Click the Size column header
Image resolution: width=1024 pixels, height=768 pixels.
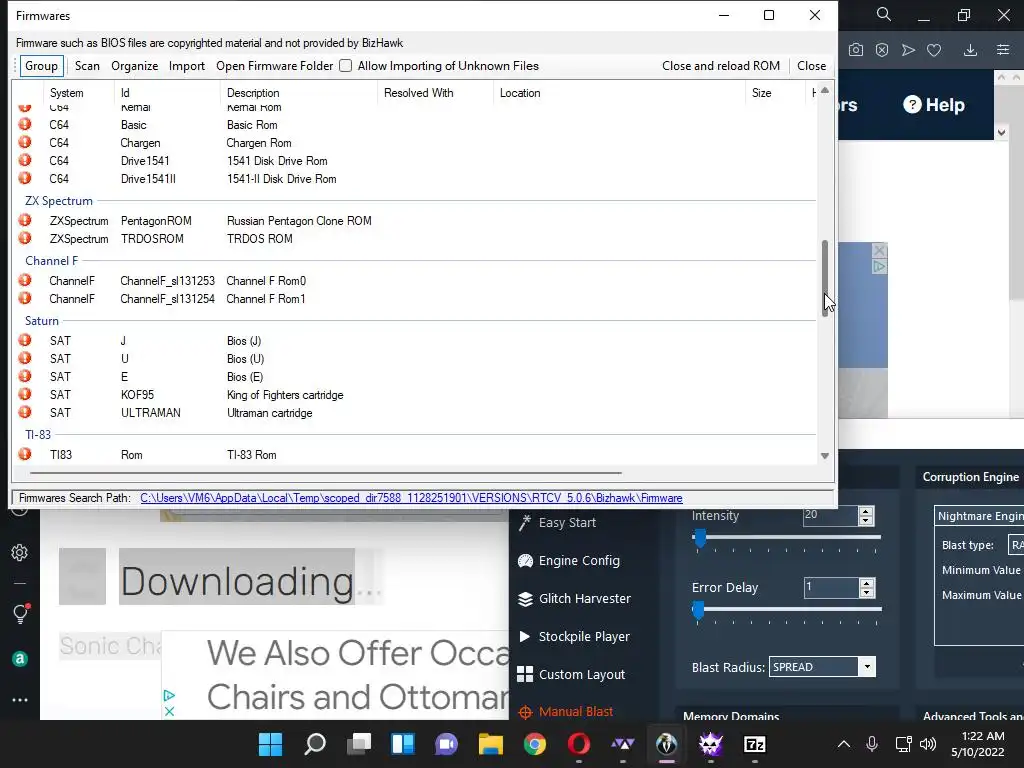761,93
